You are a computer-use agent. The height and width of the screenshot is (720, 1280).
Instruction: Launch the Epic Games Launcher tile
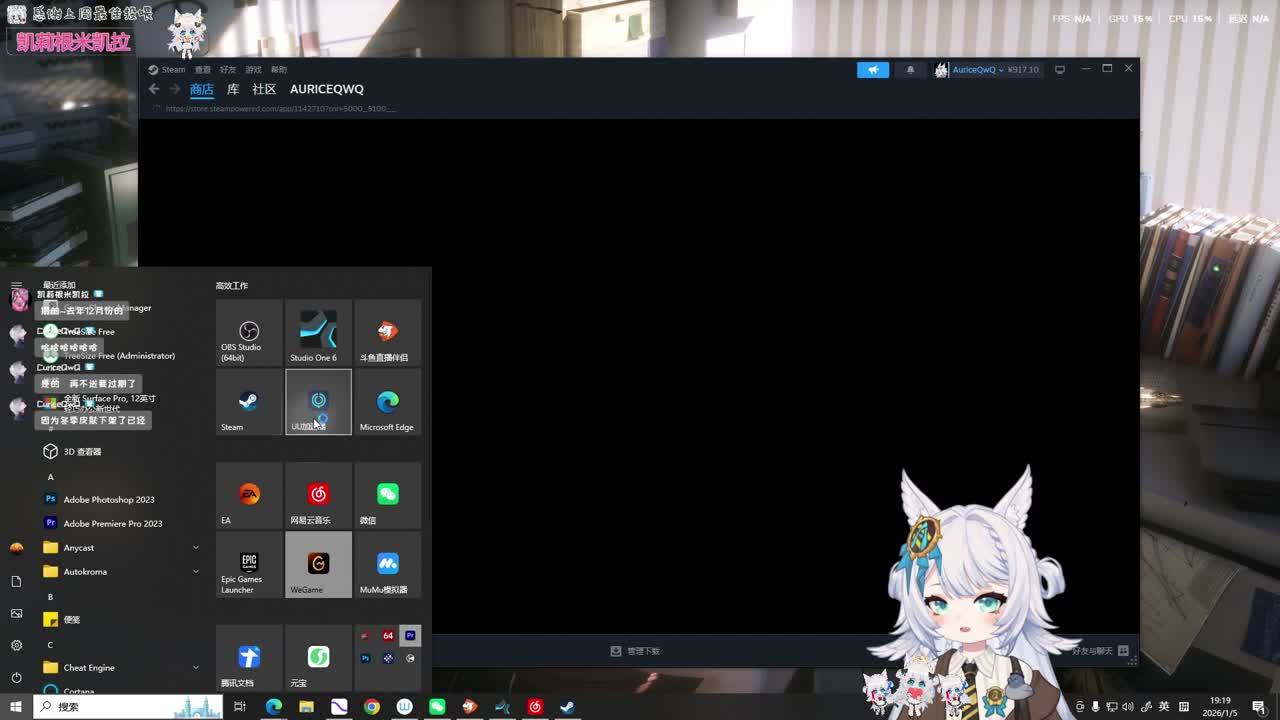(249, 564)
